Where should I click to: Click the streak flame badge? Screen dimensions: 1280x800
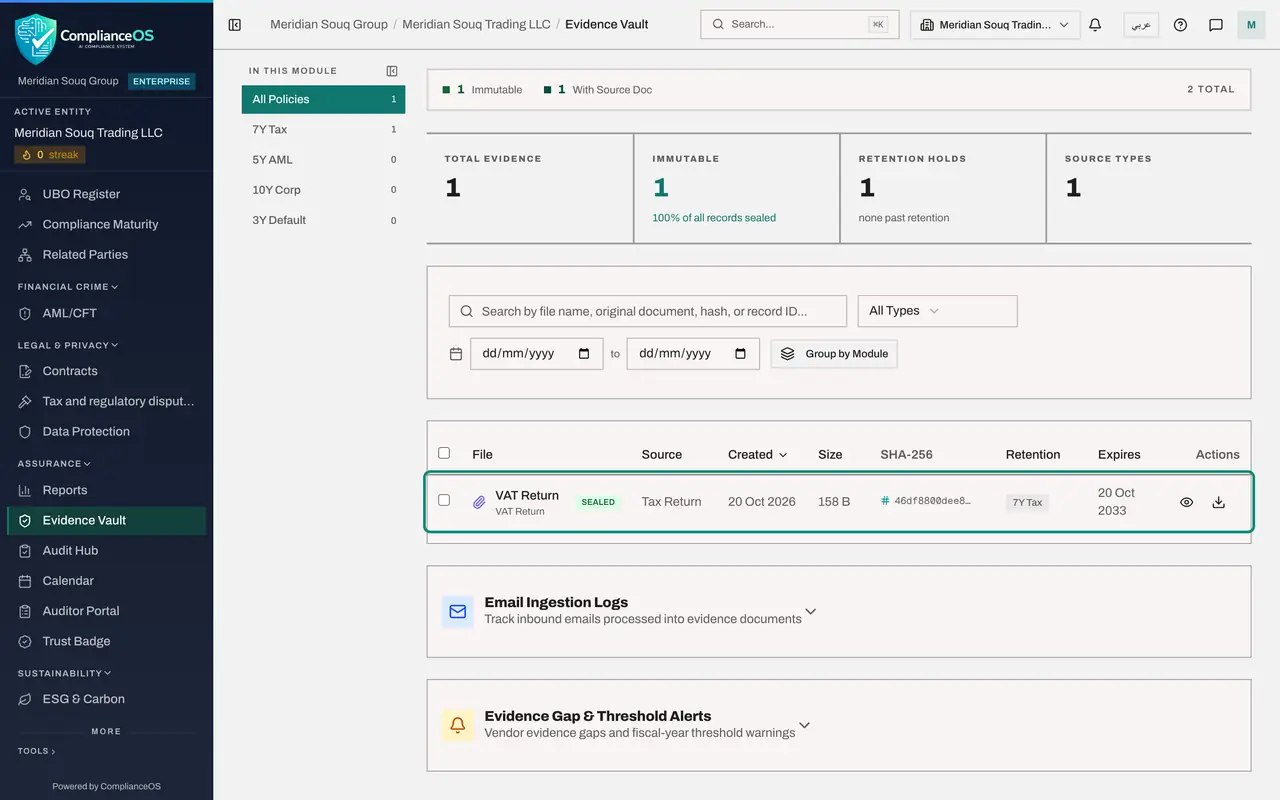tap(50, 155)
